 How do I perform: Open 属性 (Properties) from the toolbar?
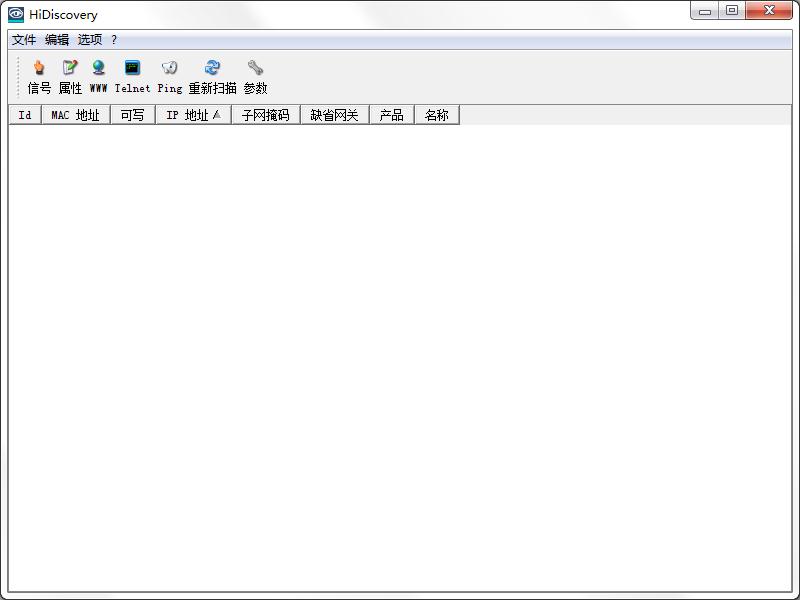pos(70,77)
